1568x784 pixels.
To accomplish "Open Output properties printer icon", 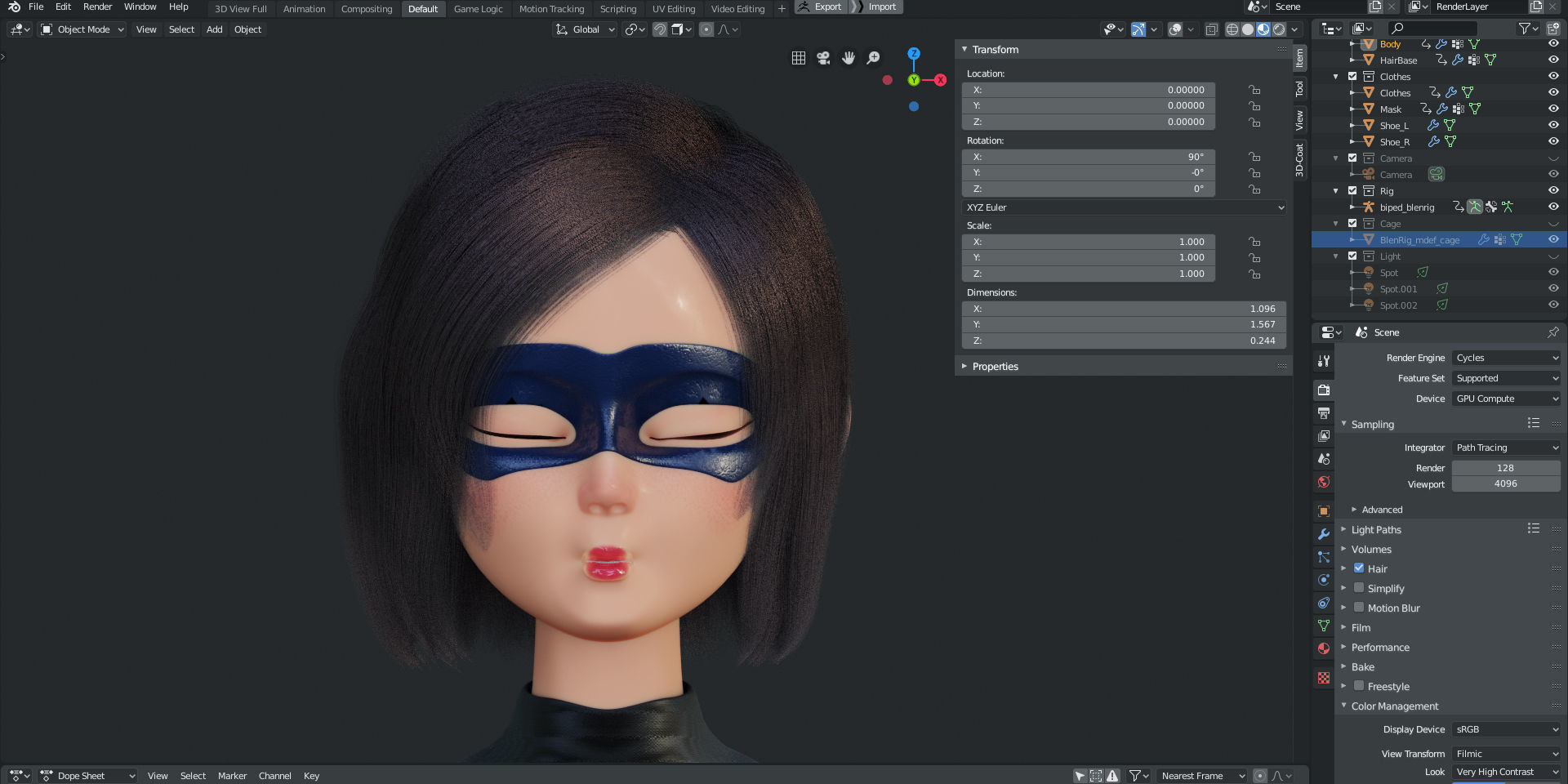I will (x=1324, y=413).
